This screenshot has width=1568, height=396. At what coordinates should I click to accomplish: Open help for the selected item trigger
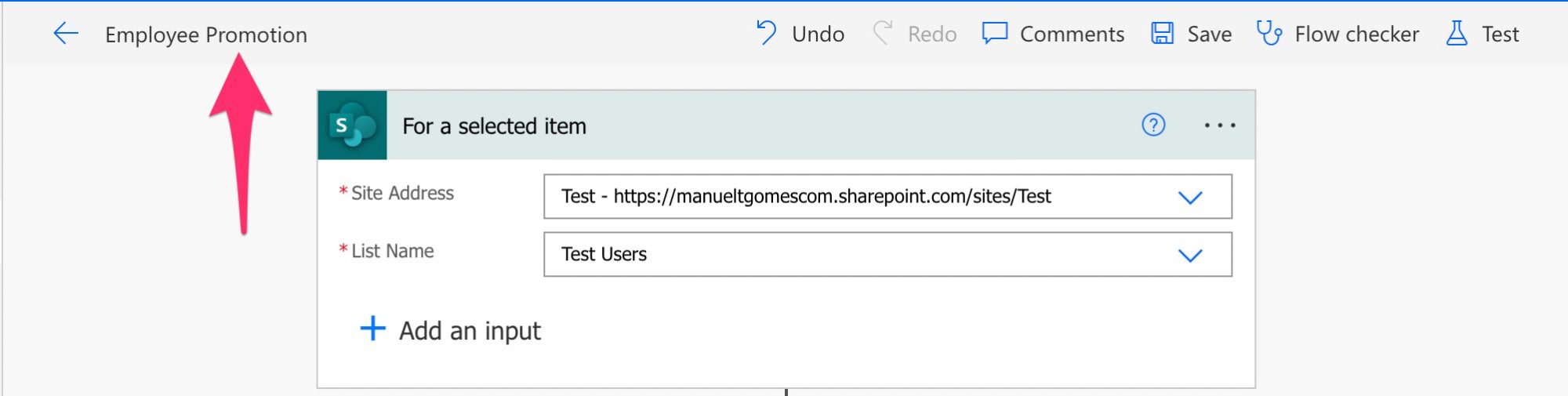click(1153, 125)
